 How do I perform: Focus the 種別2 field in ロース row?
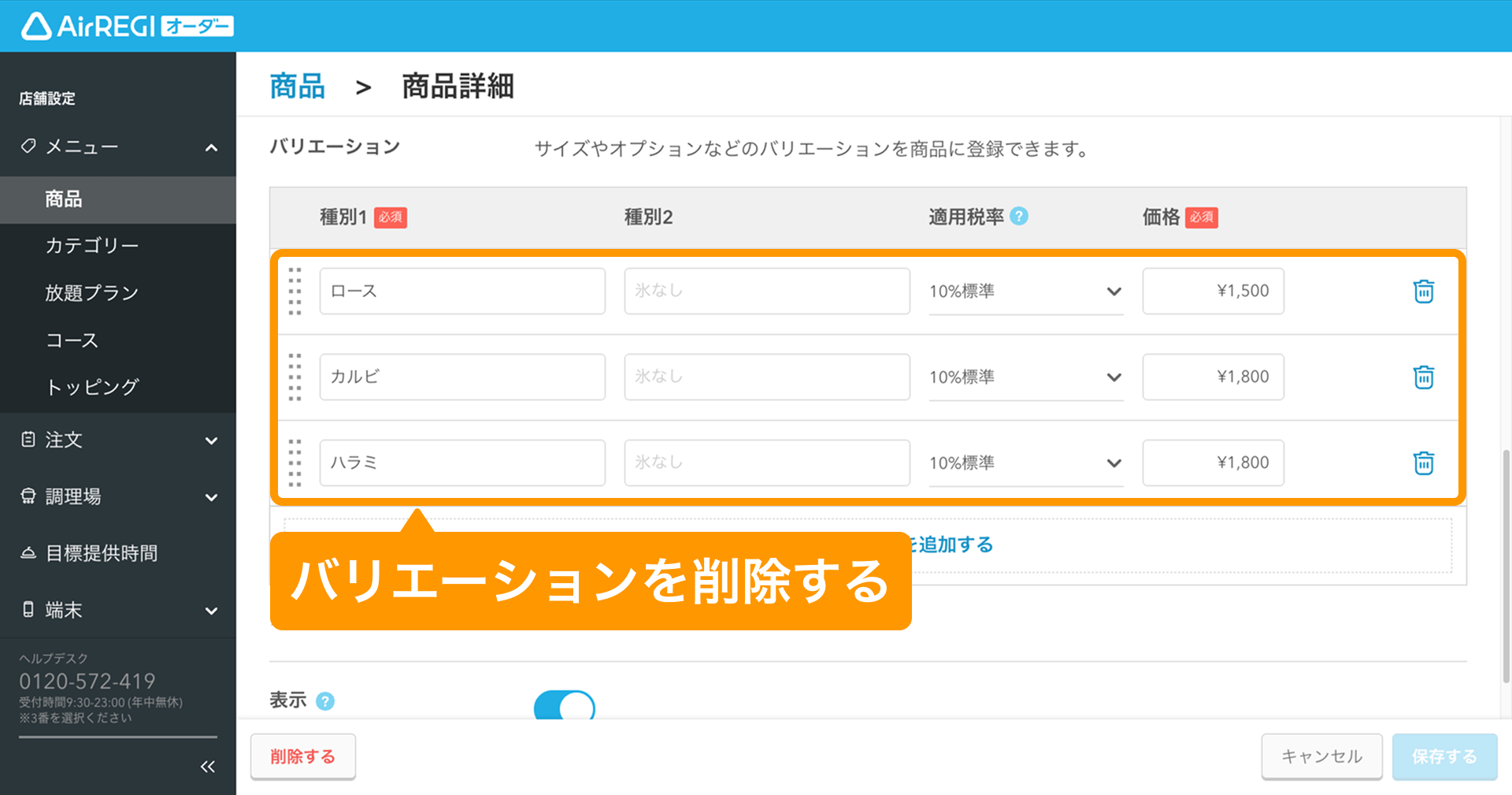tap(767, 292)
